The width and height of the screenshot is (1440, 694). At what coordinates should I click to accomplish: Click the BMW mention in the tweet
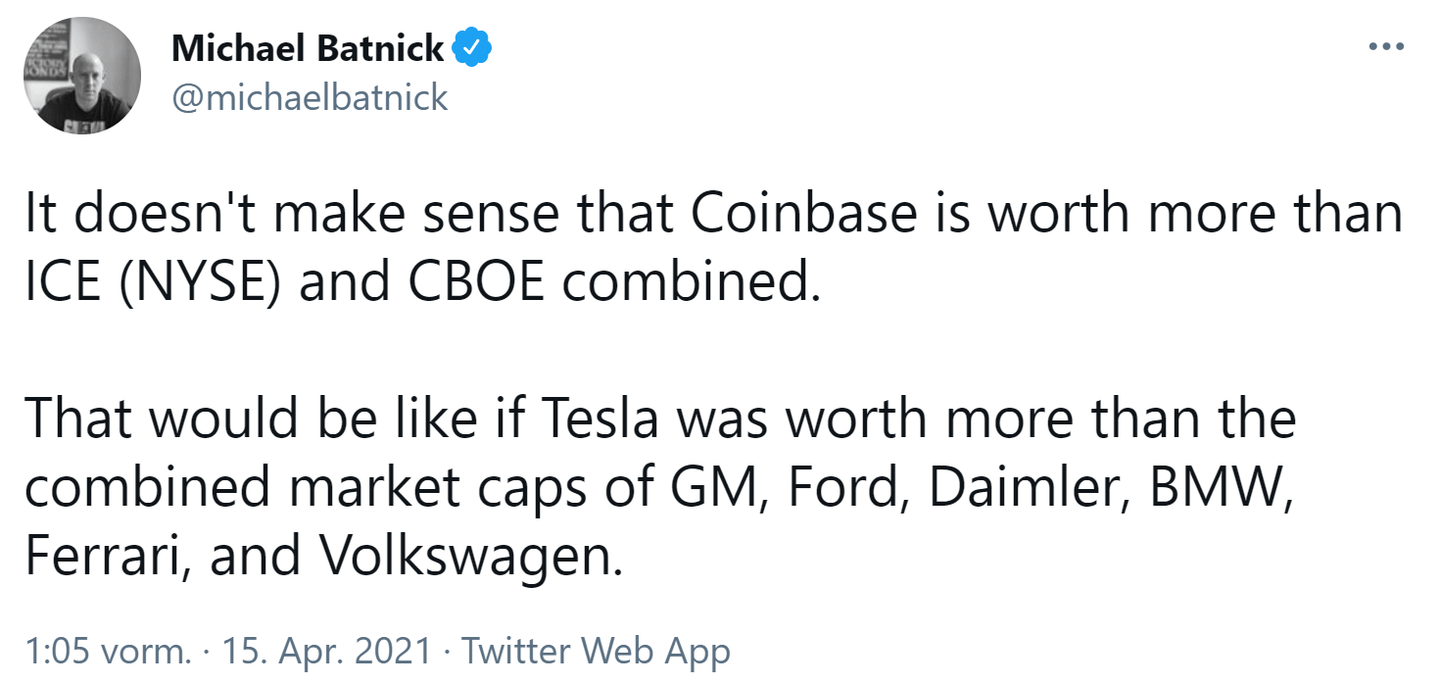pyautogui.click(x=1212, y=489)
